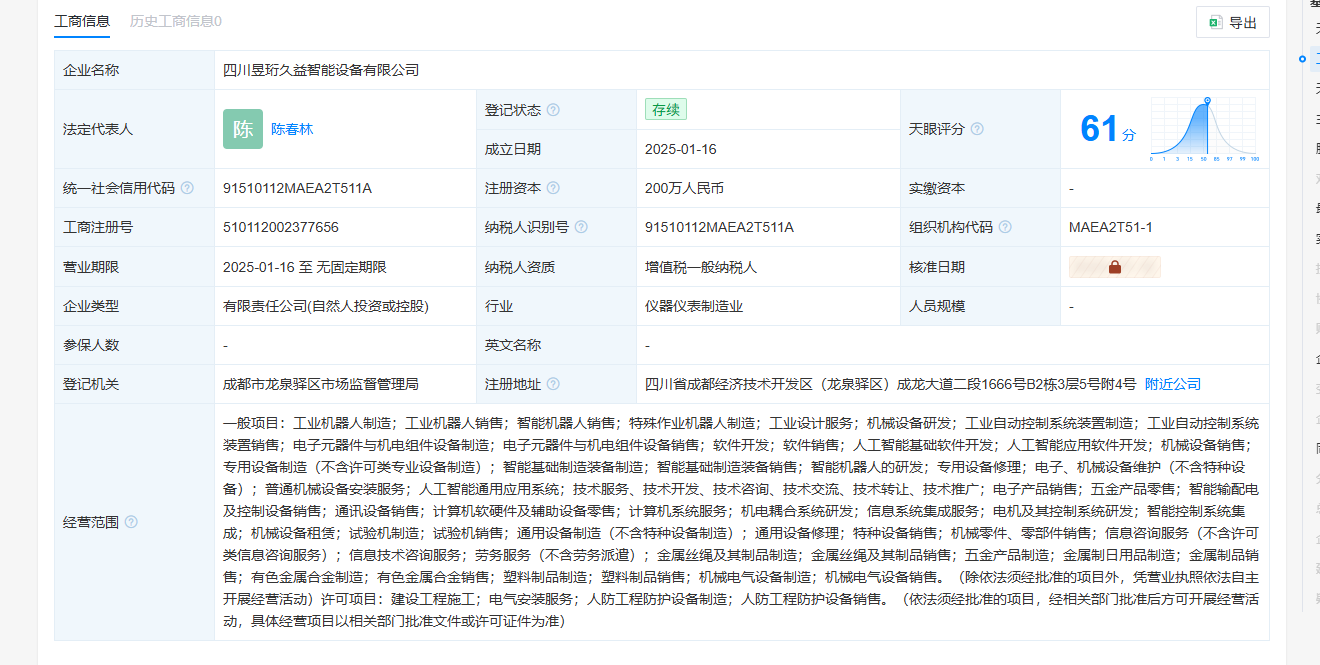
Task: Click the credit code 91510112MAEA2T511A value
Action: click(297, 188)
